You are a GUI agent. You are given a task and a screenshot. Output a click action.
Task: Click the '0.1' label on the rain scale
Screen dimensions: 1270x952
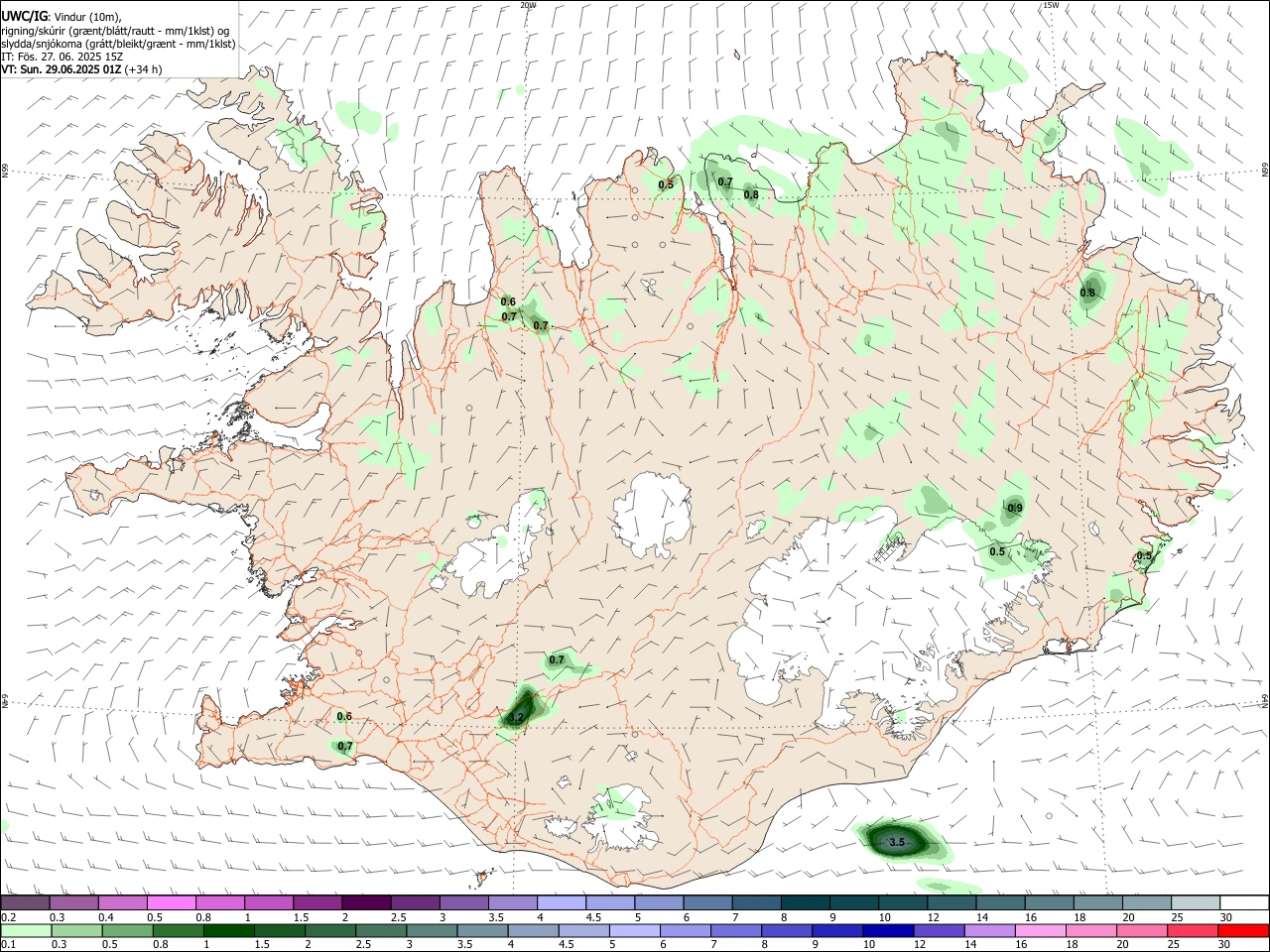(8, 945)
